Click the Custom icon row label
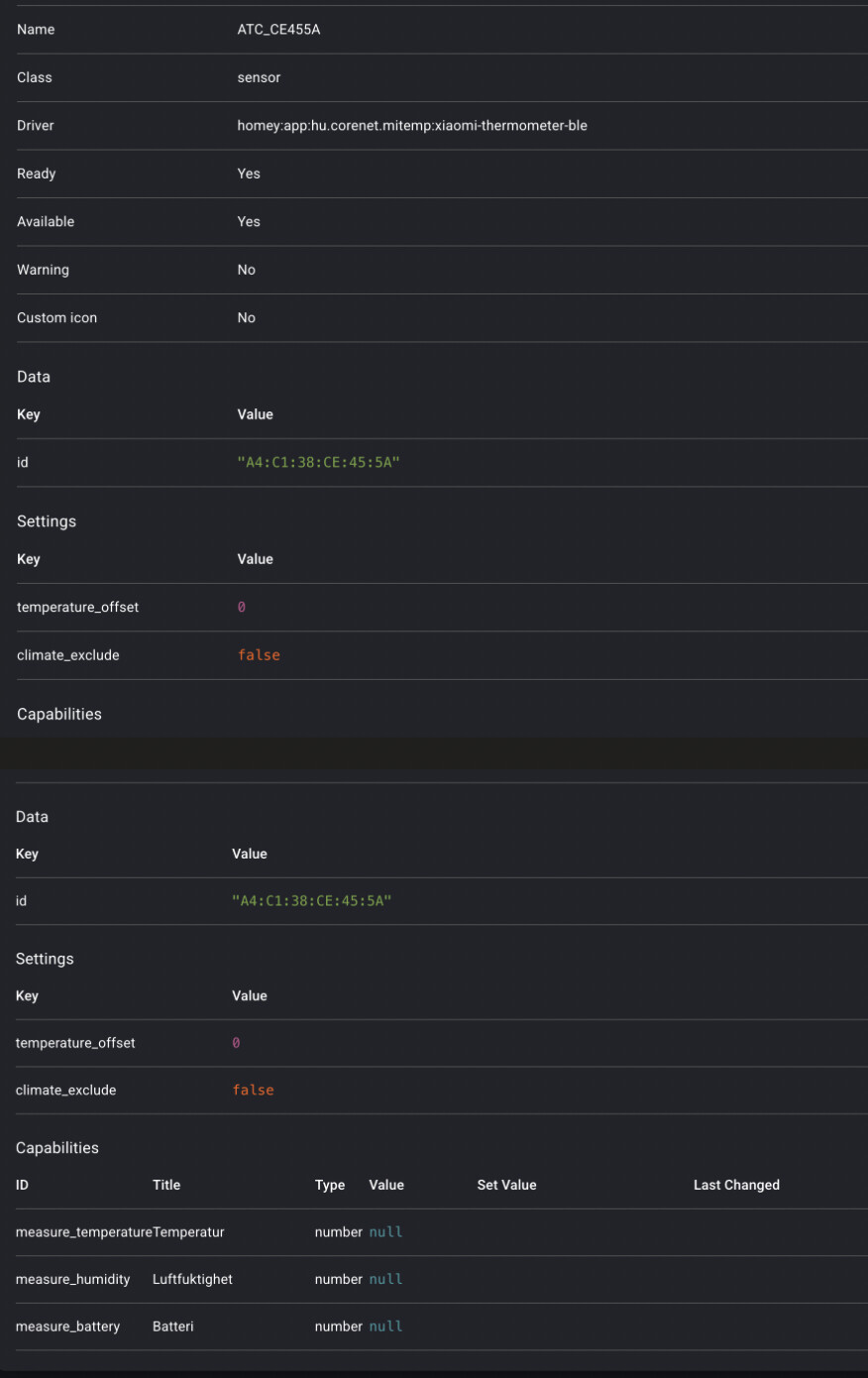Viewport: 868px width, 1378px height. click(56, 318)
